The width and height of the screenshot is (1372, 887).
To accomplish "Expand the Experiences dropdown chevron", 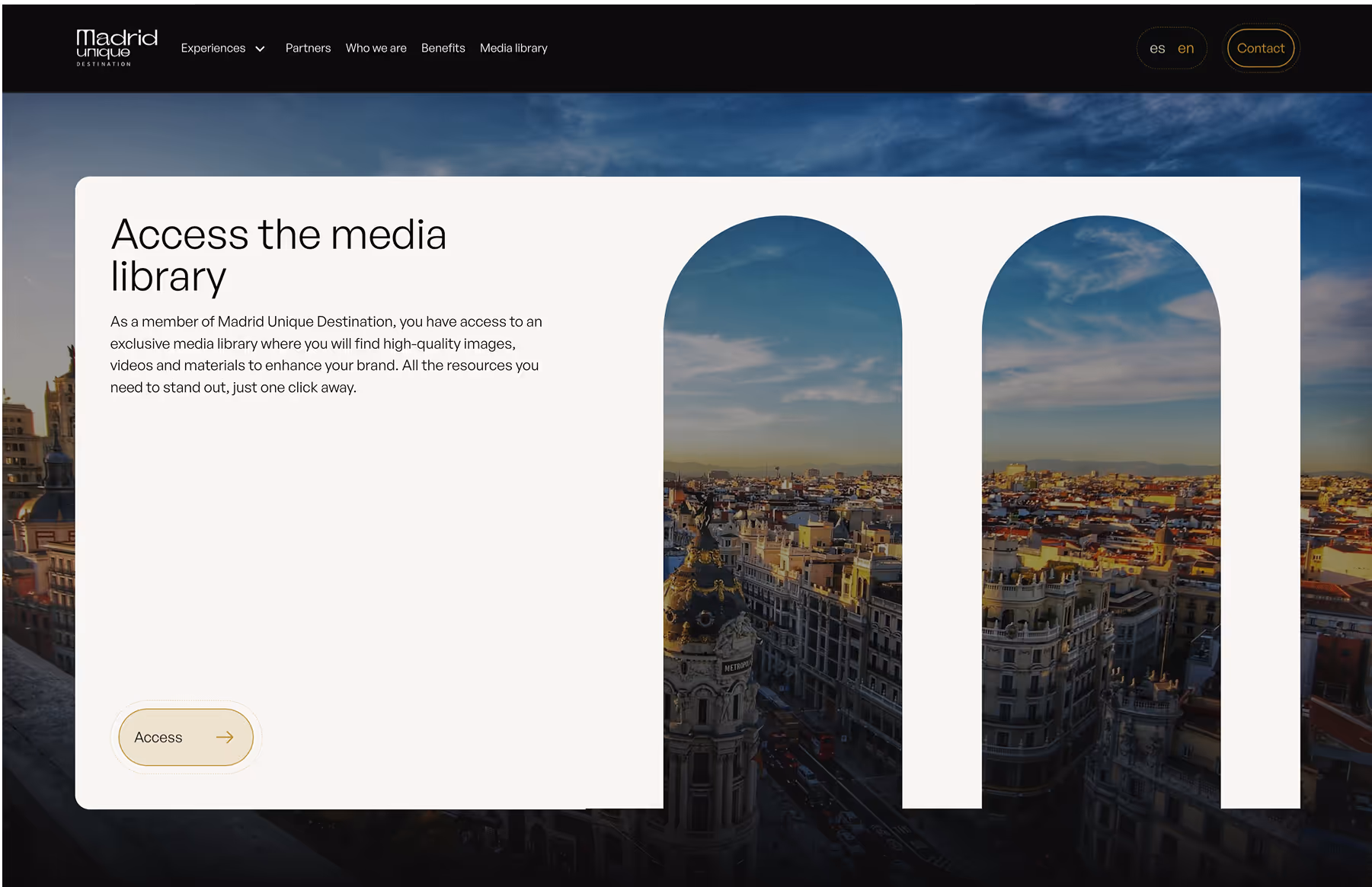I will click(260, 49).
